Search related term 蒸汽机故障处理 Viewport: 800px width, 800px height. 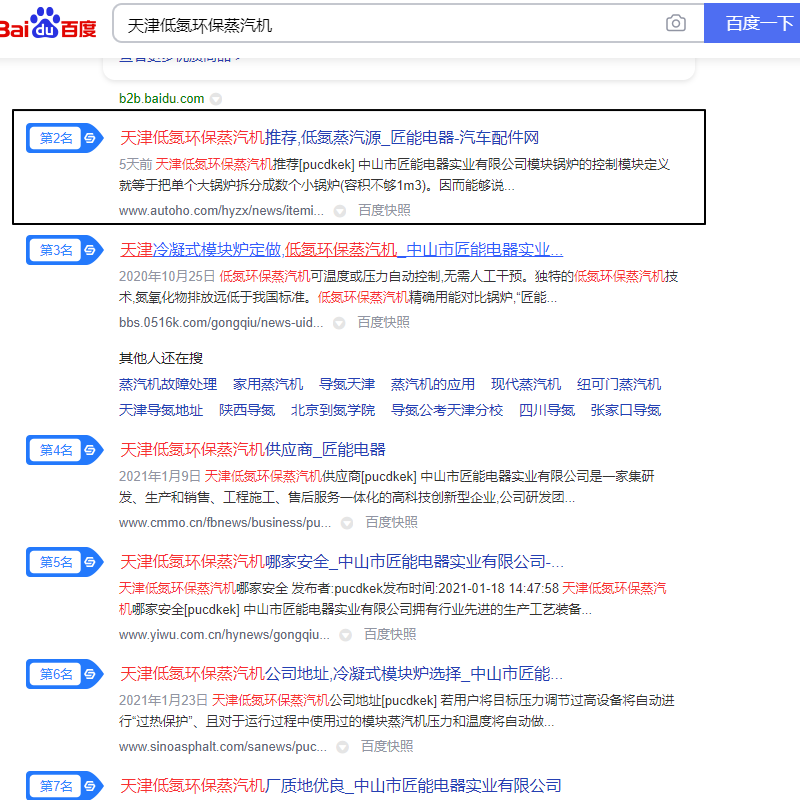point(168,384)
